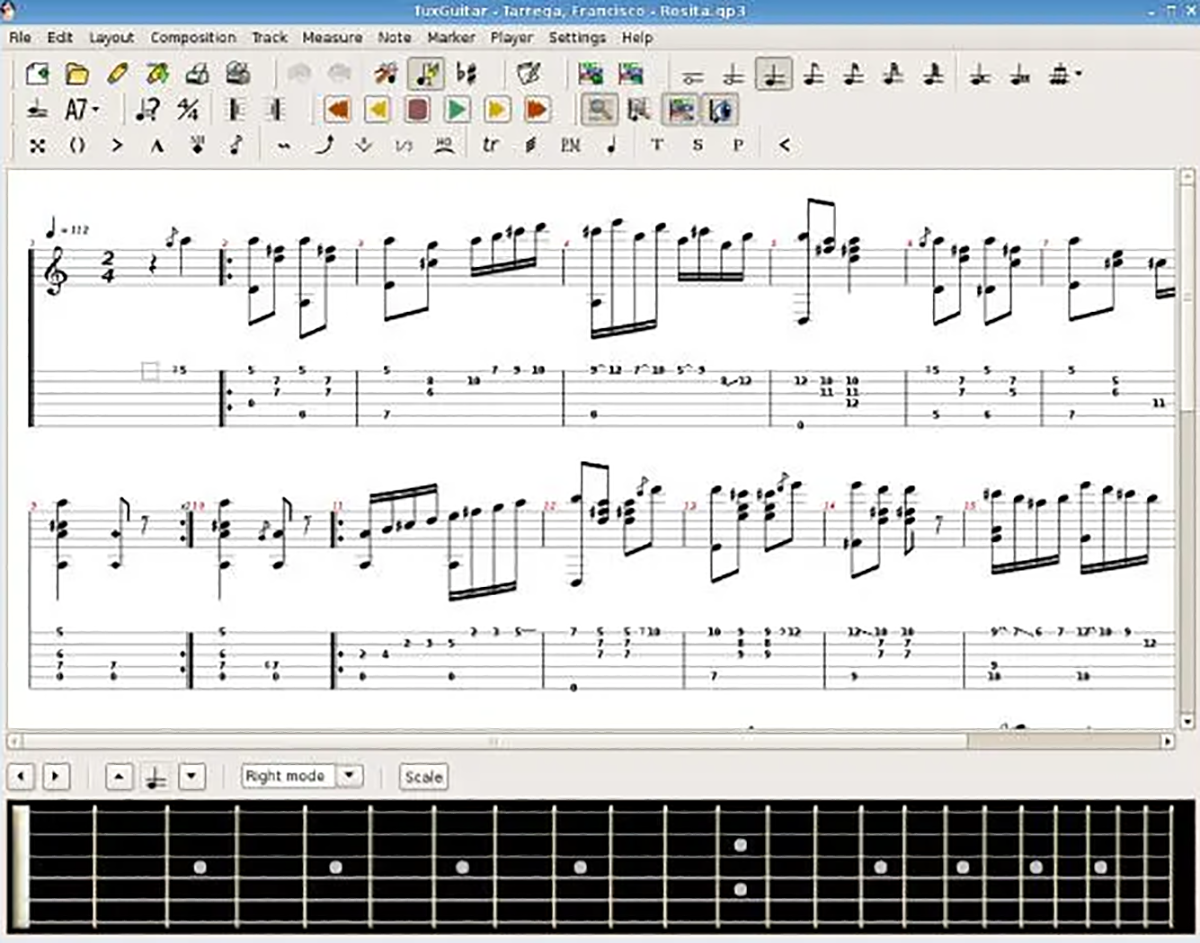The height and width of the screenshot is (943, 1200).
Task: Remove the current track
Action: pyautogui.click(x=630, y=74)
